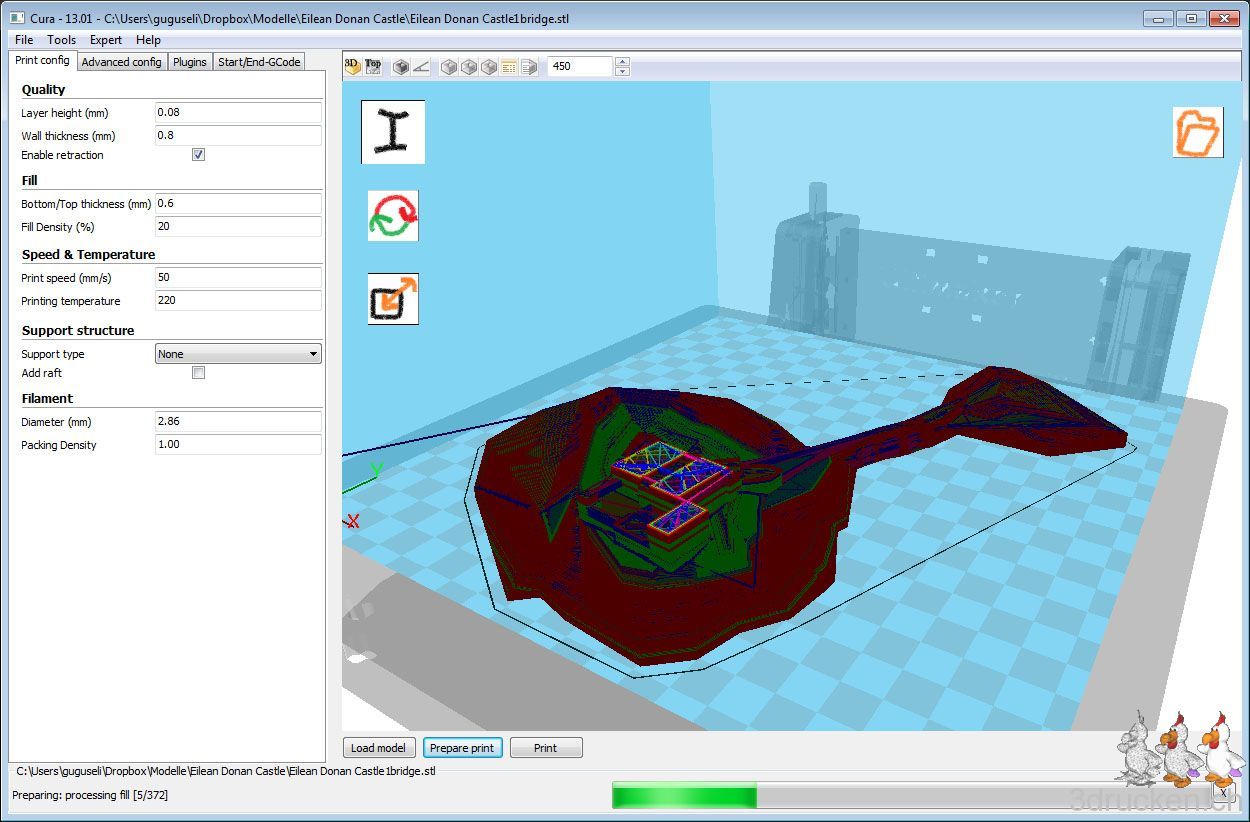Click the file path text above status bar
This screenshot has width=1250, height=822.
pyautogui.click(x=226, y=771)
